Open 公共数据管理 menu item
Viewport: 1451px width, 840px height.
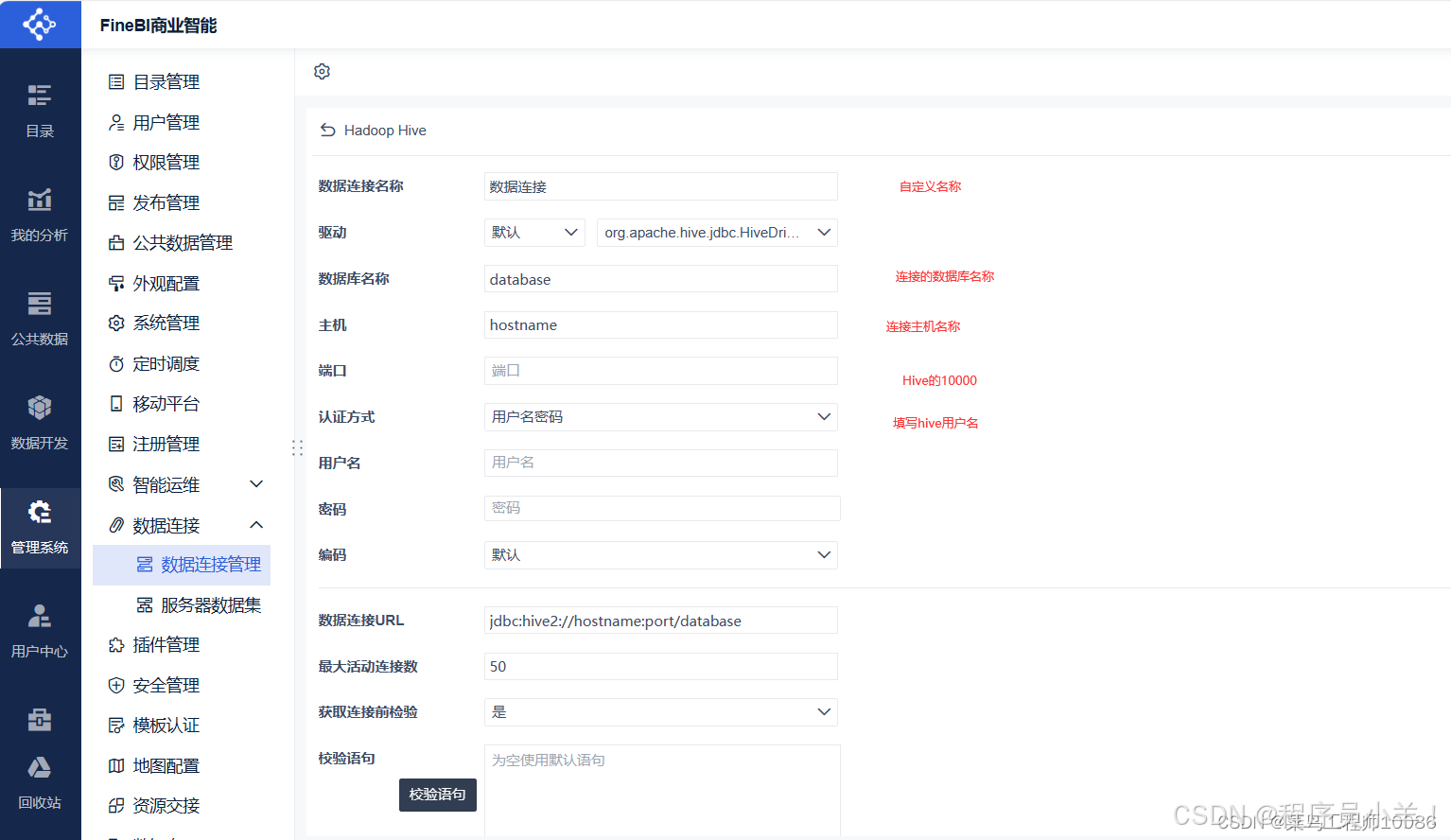click(x=182, y=243)
